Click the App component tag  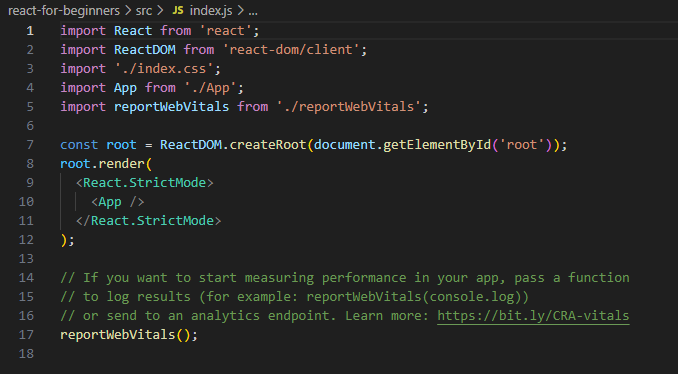pyautogui.click(x=118, y=202)
